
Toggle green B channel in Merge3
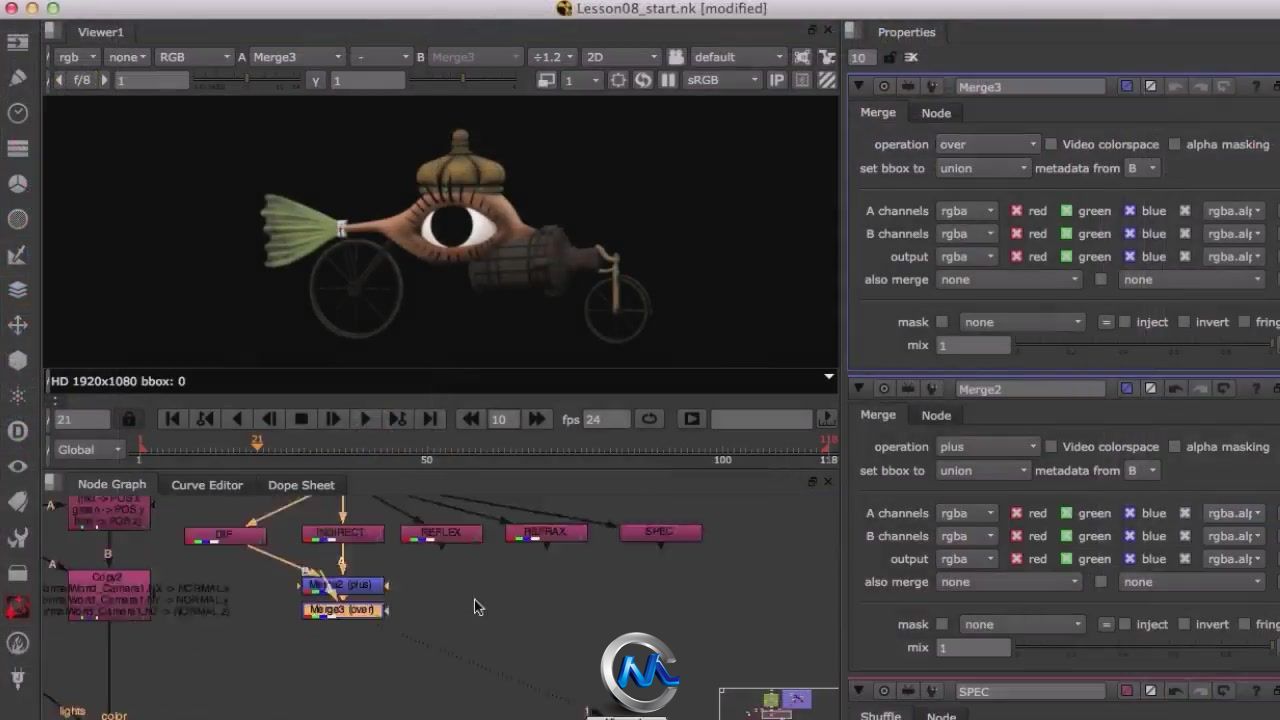click(1066, 234)
